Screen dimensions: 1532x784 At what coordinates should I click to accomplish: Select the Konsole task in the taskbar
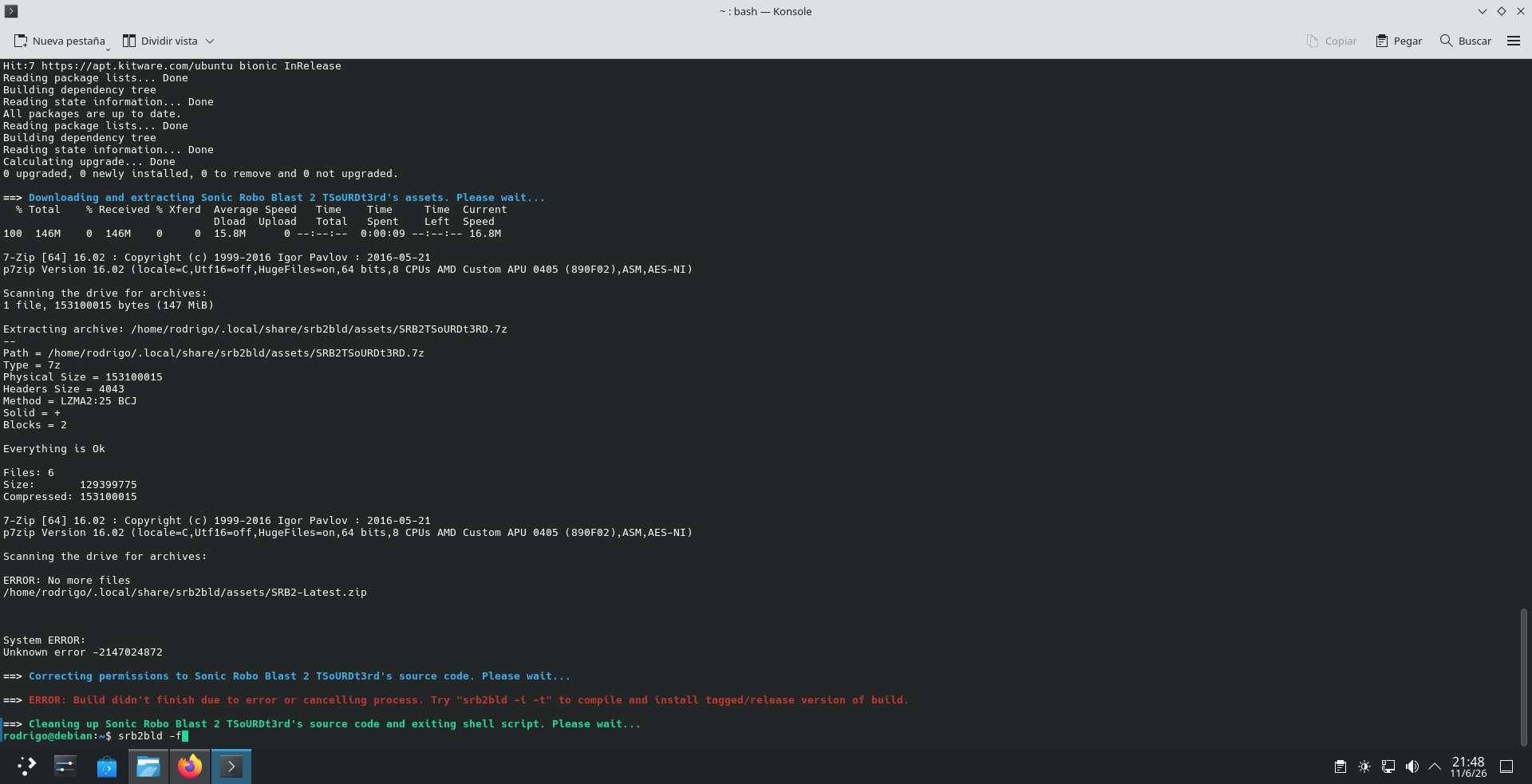[x=231, y=766]
